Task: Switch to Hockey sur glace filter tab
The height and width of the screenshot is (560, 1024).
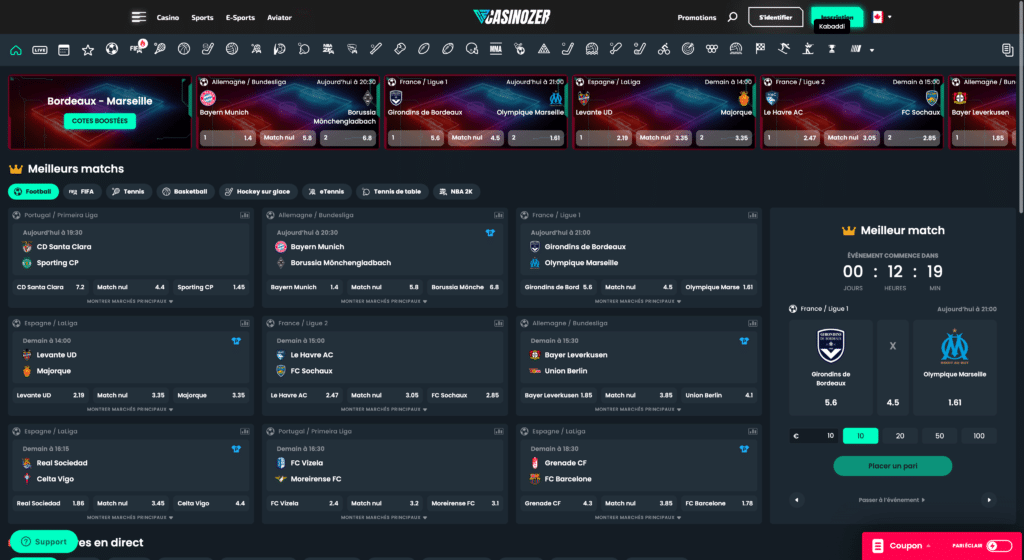Action: [x=259, y=192]
